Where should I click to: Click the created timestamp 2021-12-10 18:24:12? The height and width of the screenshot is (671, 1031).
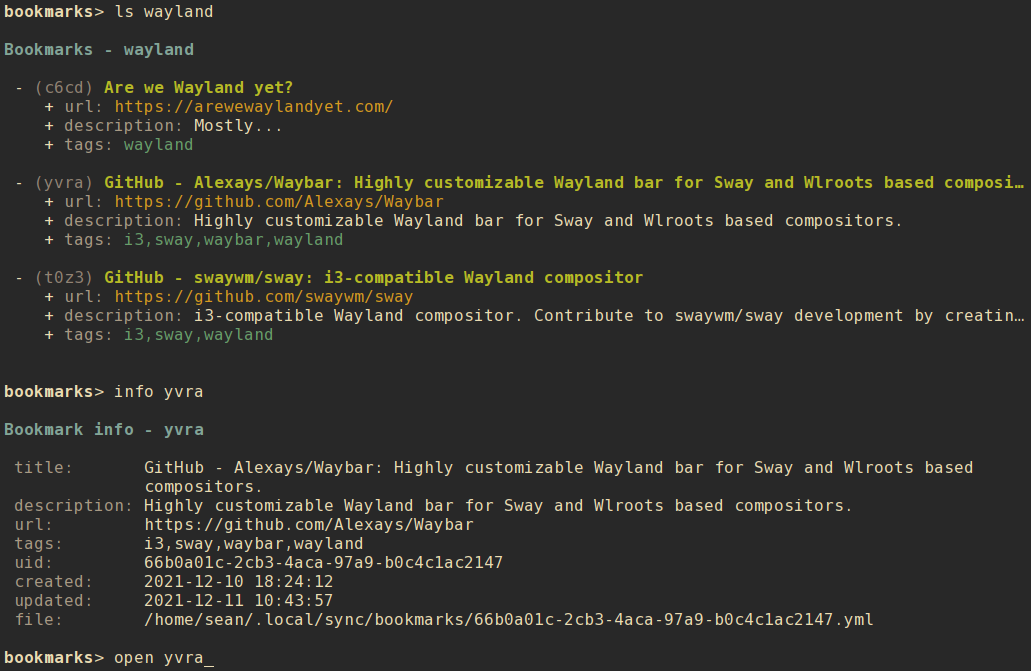[x=238, y=582]
